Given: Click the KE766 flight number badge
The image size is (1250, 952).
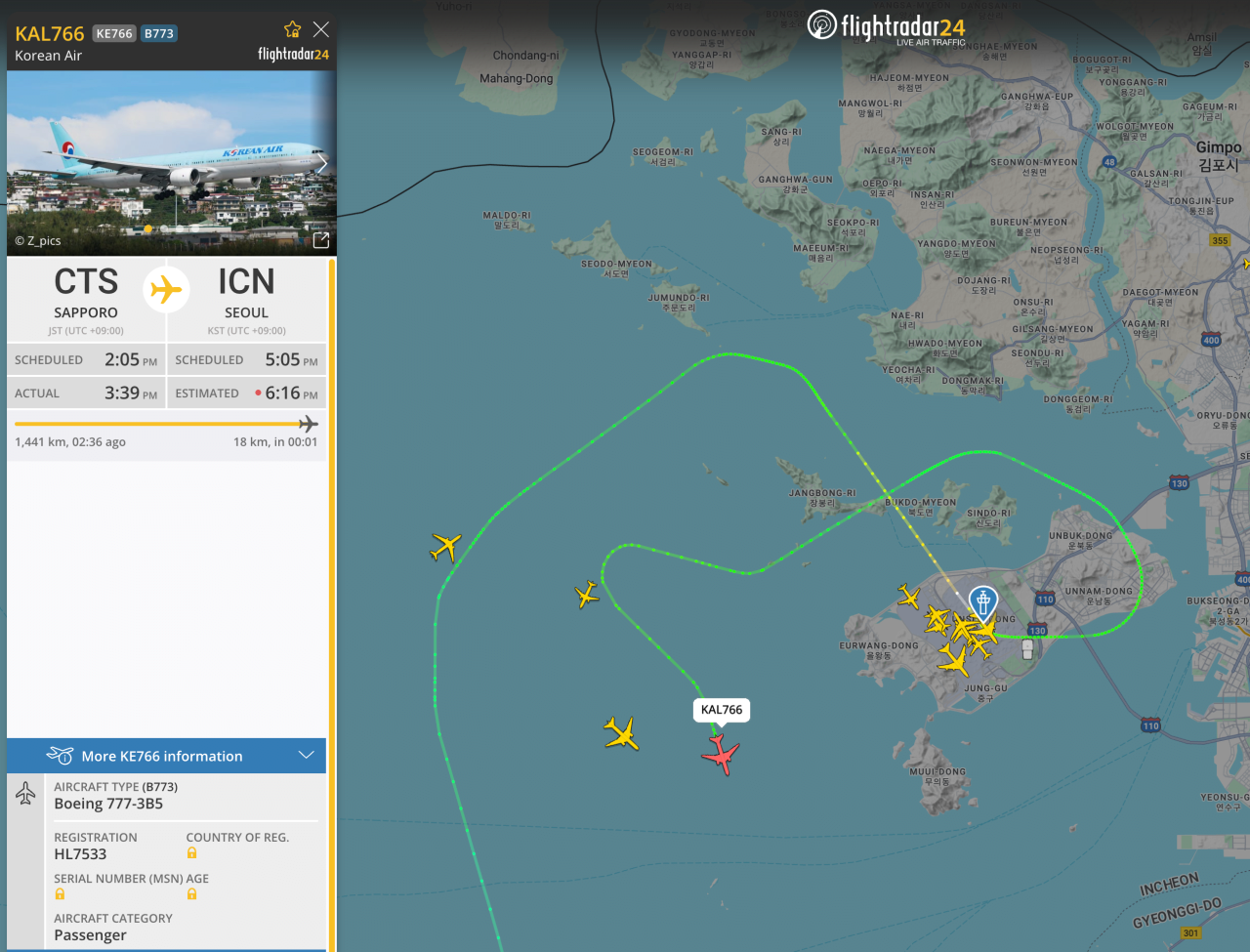Looking at the screenshot, I should 114,33.
